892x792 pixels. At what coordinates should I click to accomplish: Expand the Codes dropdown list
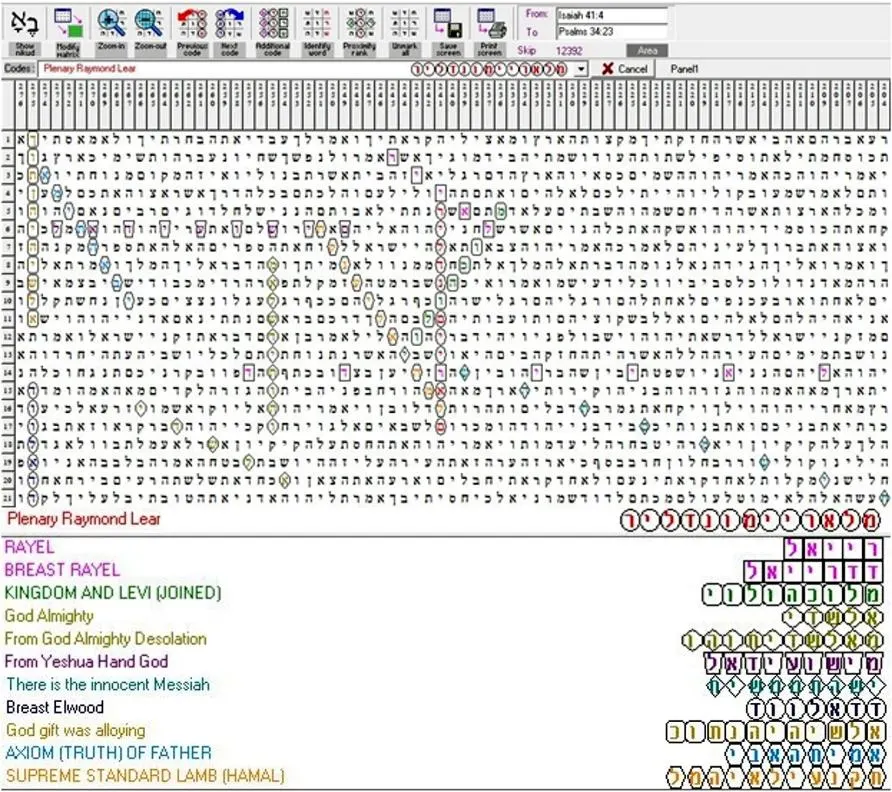580,69
